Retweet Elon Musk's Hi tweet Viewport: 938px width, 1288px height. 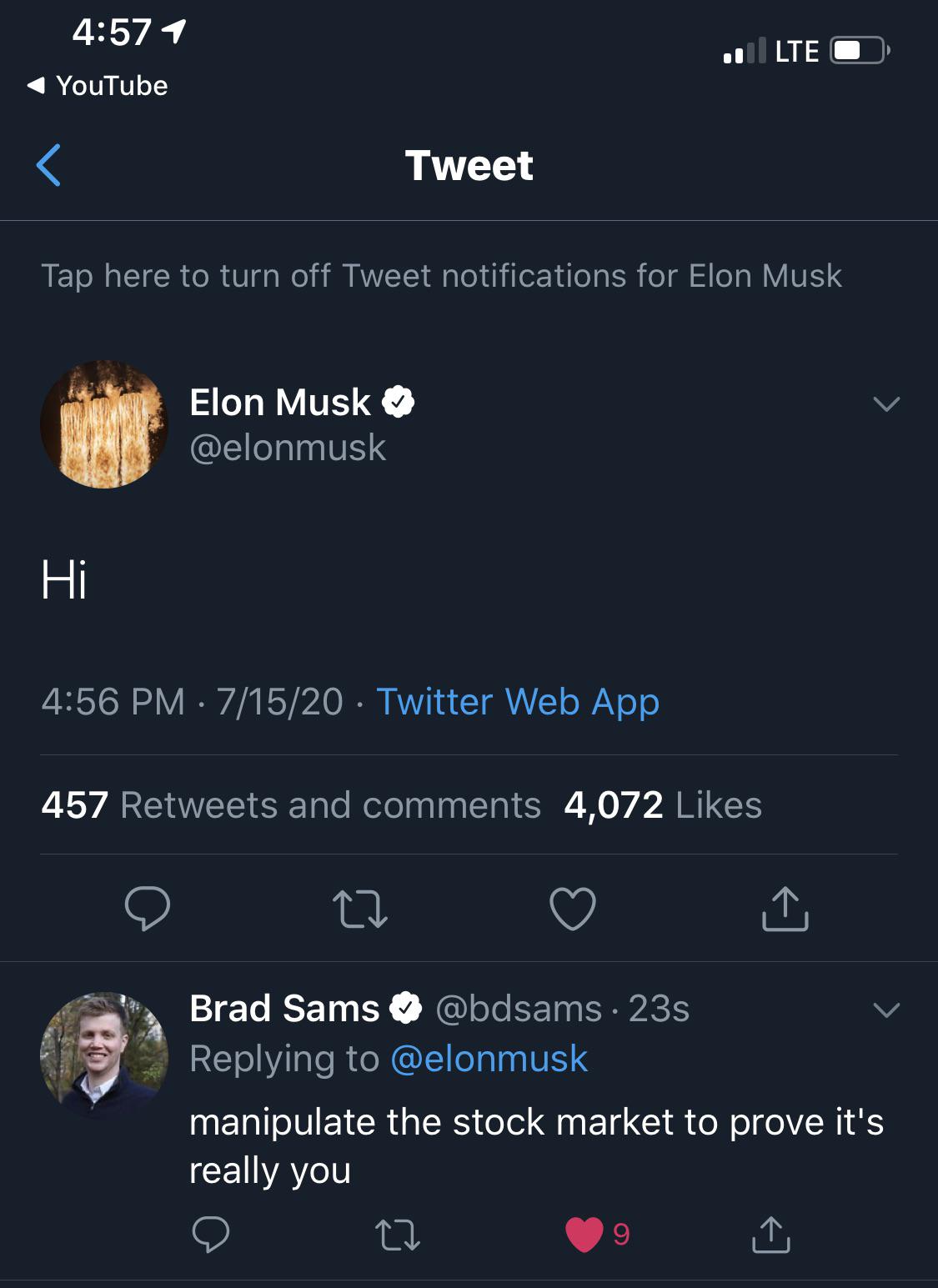pos(360,909)
